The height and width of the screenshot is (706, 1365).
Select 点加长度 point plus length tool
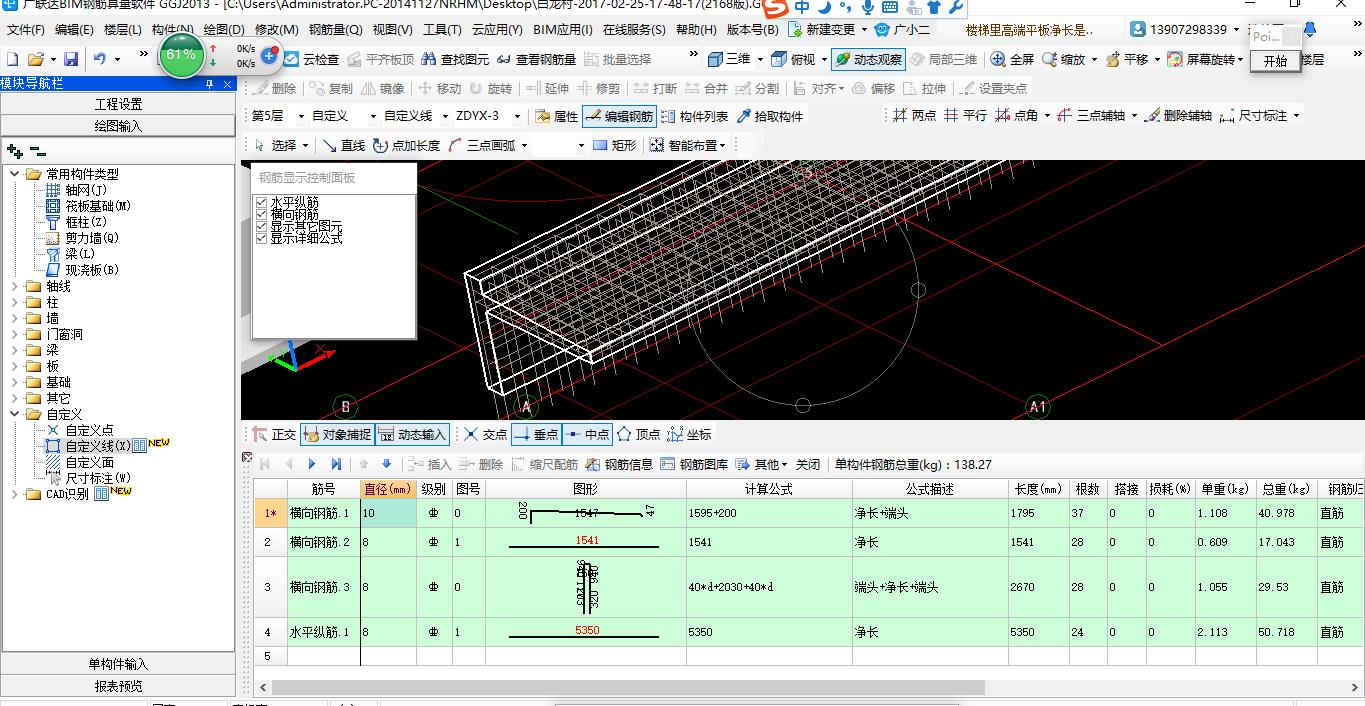pyautogui.click(x=406, y=146)
